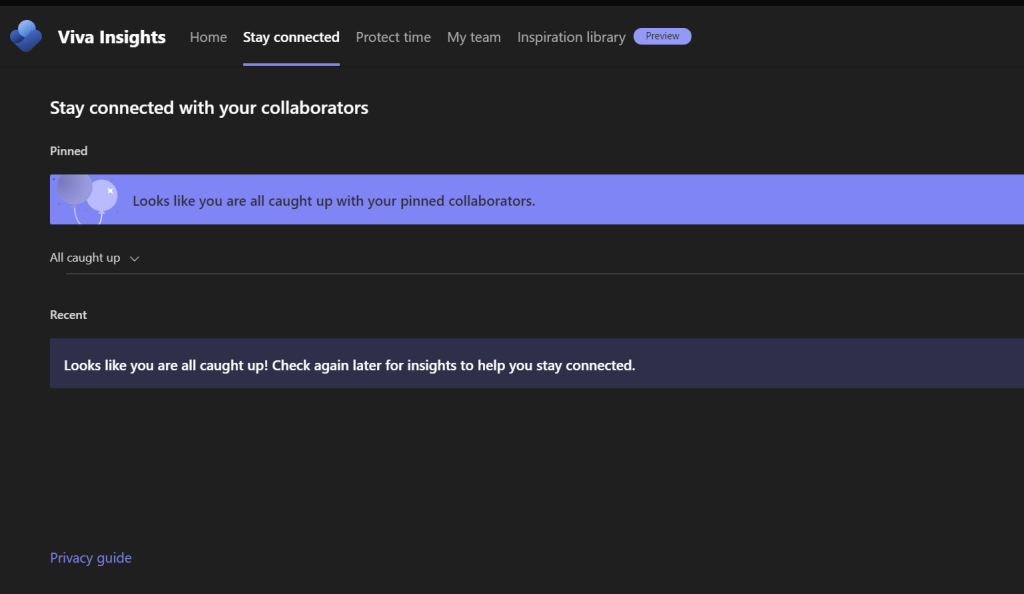Open the Privacy guide link
1024x594 pixels.
click(91, 558)
